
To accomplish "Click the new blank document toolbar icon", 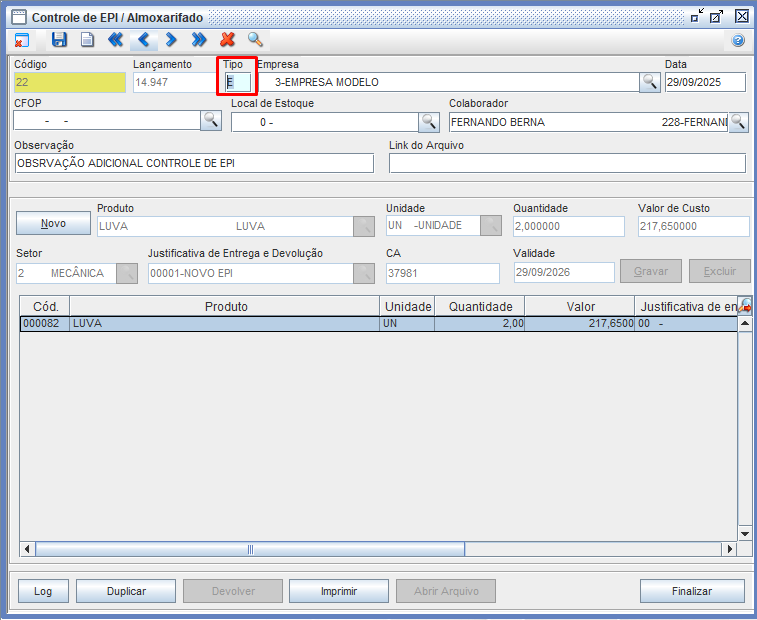I will [x=87, y=40].
